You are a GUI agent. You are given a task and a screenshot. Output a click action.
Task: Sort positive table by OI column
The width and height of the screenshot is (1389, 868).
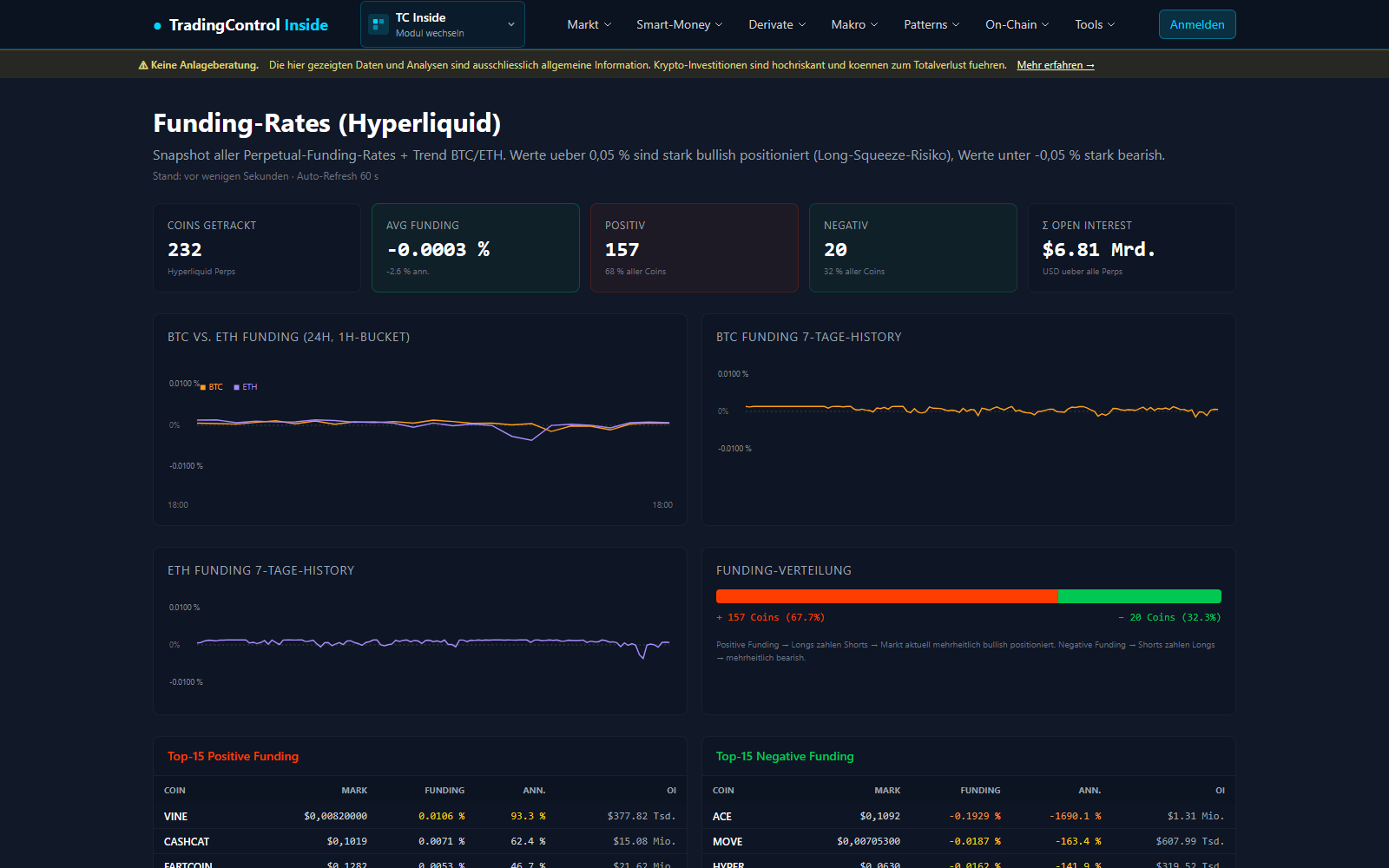coord(671,791)
